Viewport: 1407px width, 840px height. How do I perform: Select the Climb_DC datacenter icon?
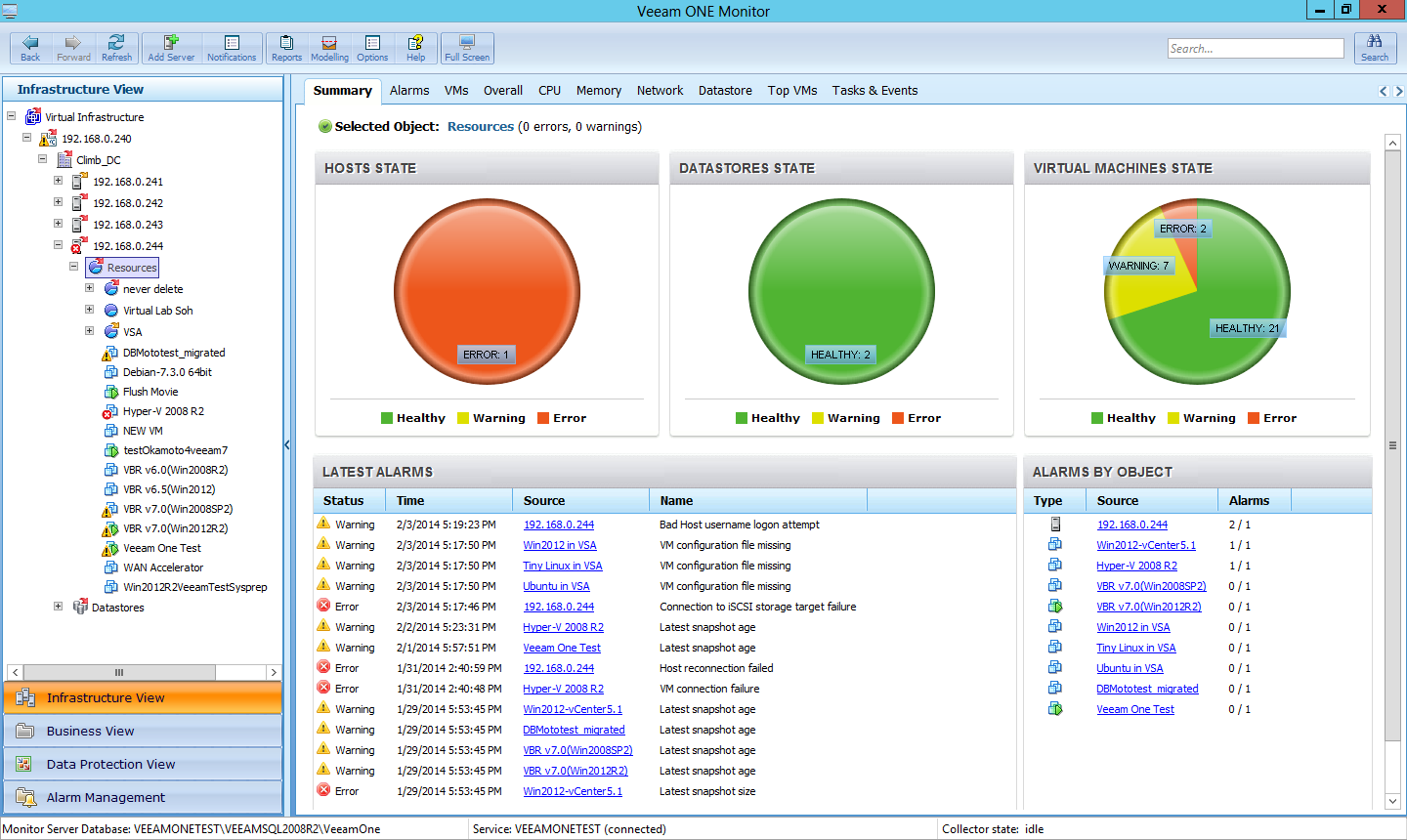point(65,159)
